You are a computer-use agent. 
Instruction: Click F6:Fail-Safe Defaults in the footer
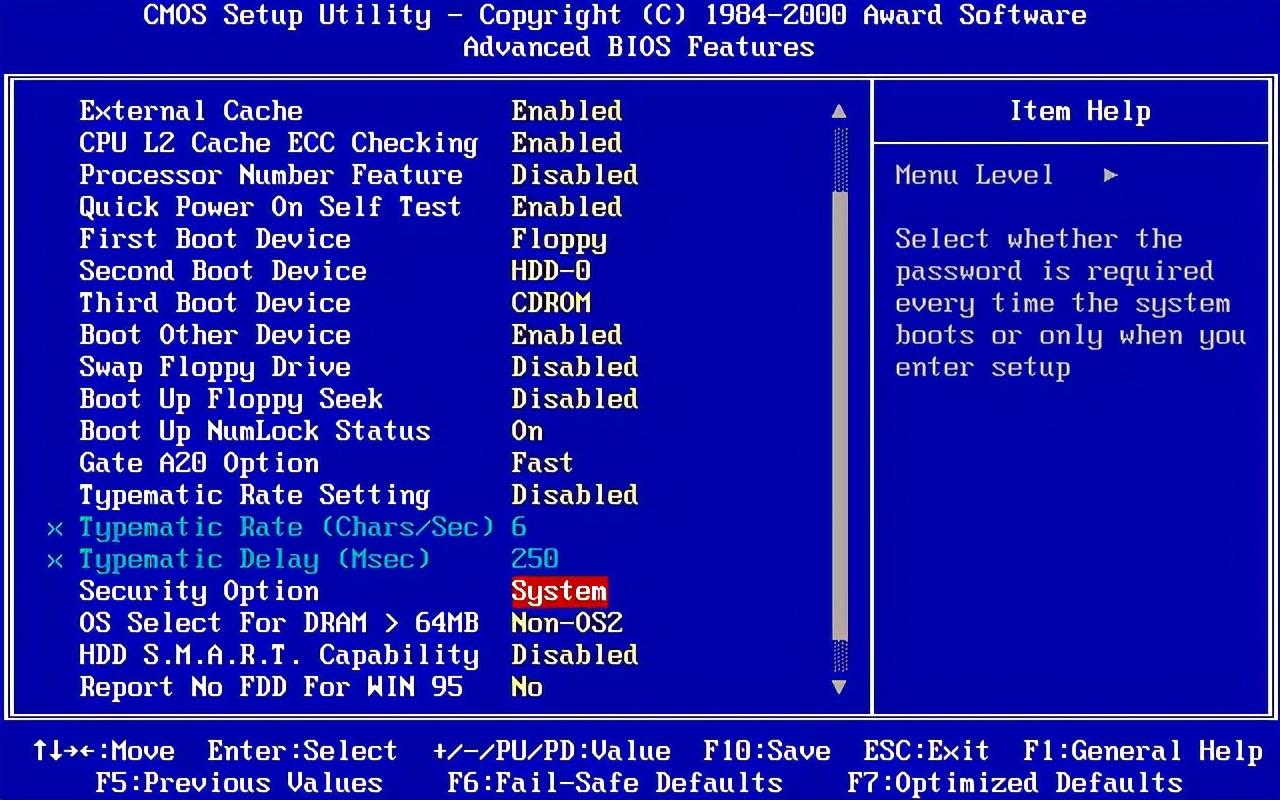coord(614,782)
